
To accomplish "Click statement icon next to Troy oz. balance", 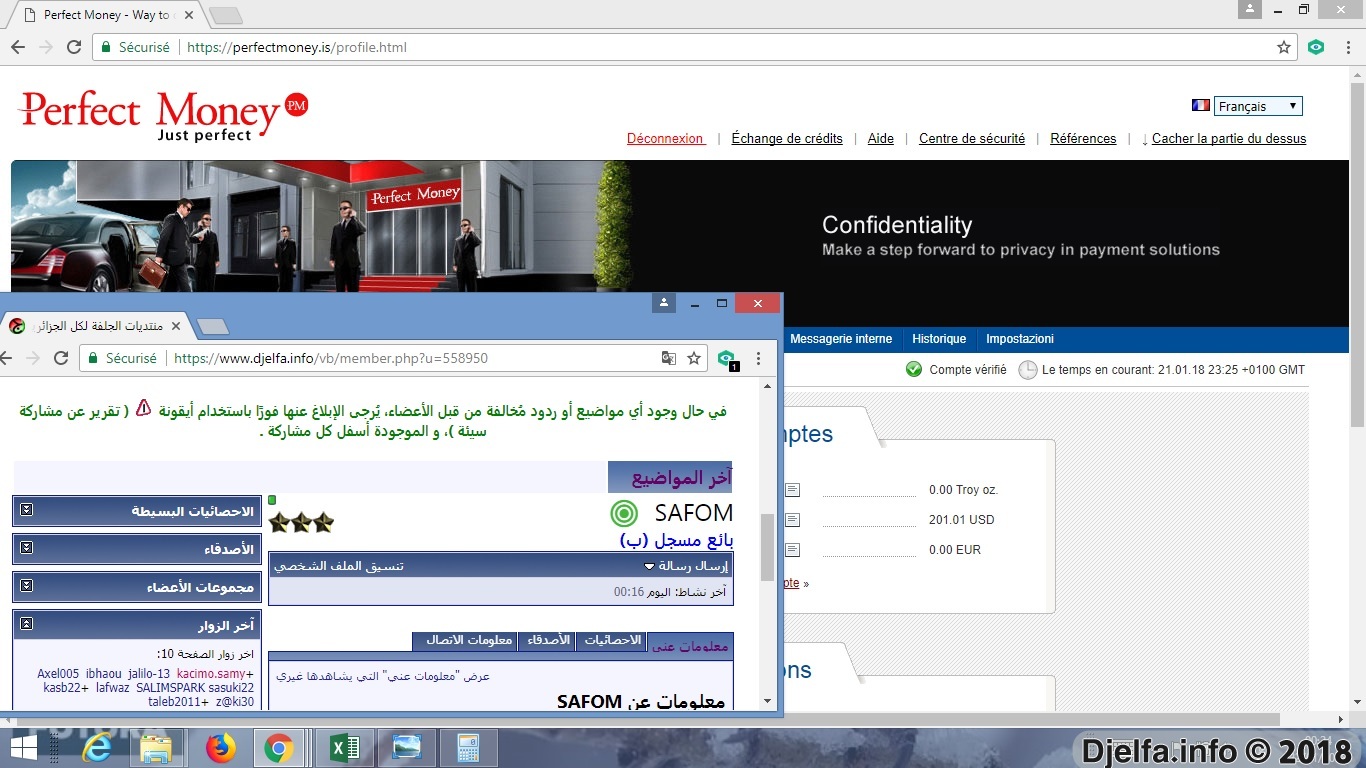I will [x=793, y=490].
